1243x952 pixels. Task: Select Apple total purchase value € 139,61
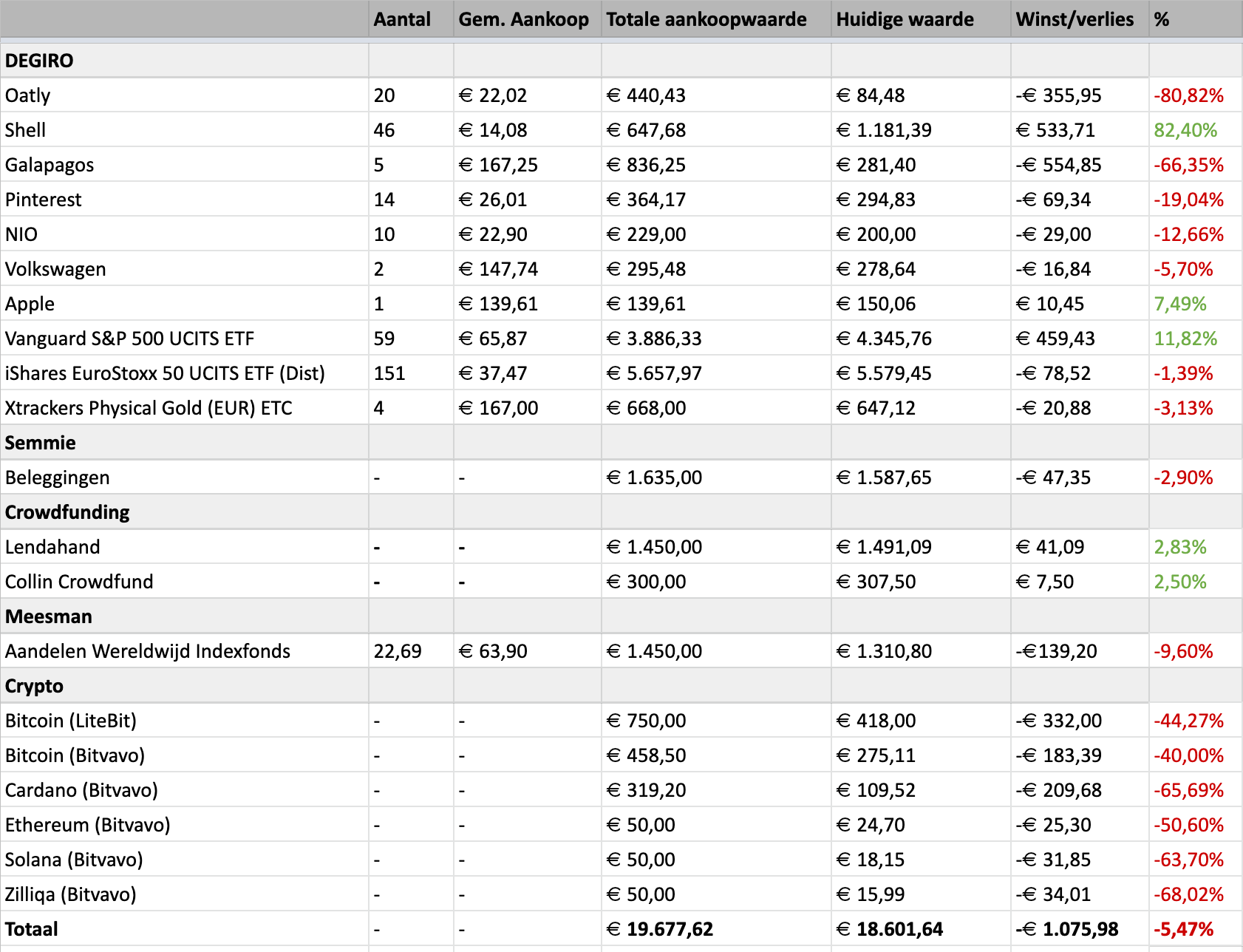(x=717, y=304)
